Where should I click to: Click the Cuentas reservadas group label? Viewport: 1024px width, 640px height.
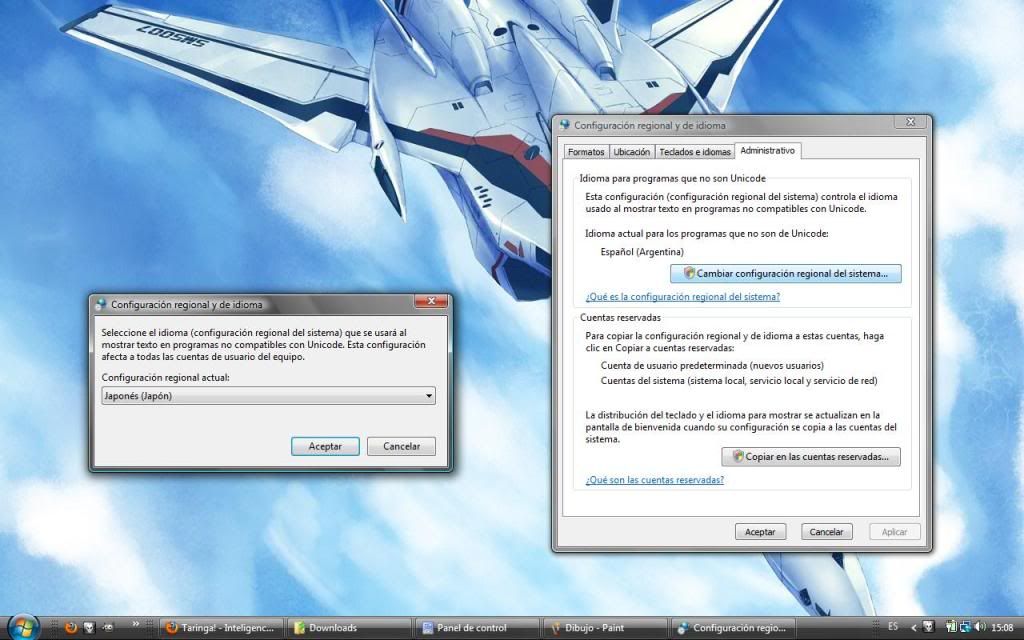pos(620,317)
